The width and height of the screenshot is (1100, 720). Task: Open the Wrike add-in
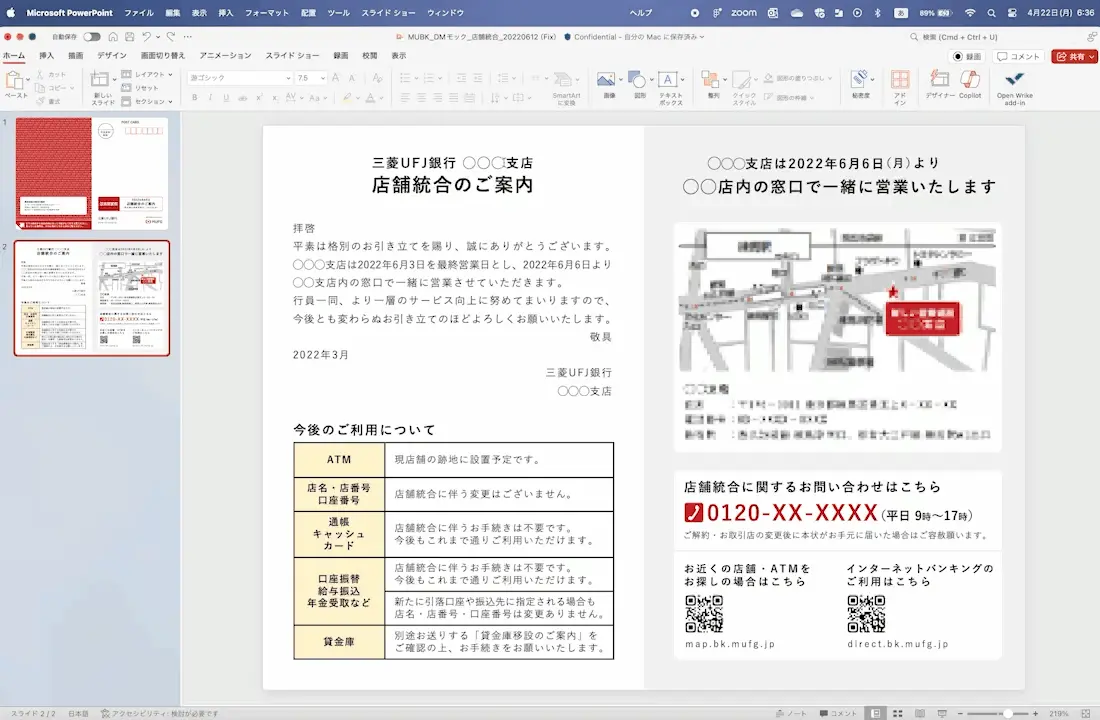click(1014, 88)
